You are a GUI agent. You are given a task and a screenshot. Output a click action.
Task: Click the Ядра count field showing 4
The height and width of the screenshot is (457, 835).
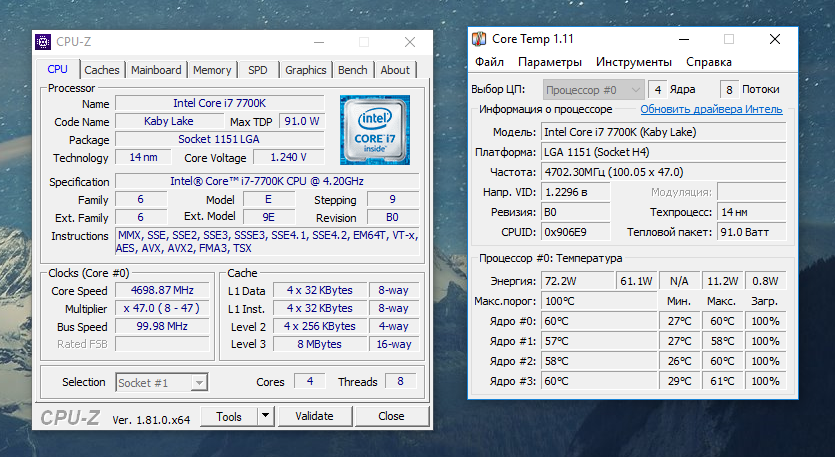point(658,89)
